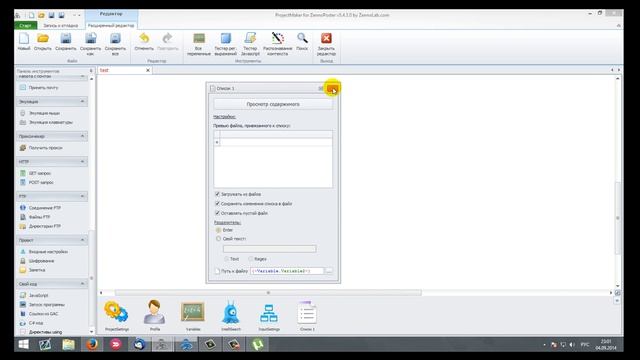Click the orange close button of Список 1 dialog
Screen dimensions: 640x360
[x=332, y=88]
